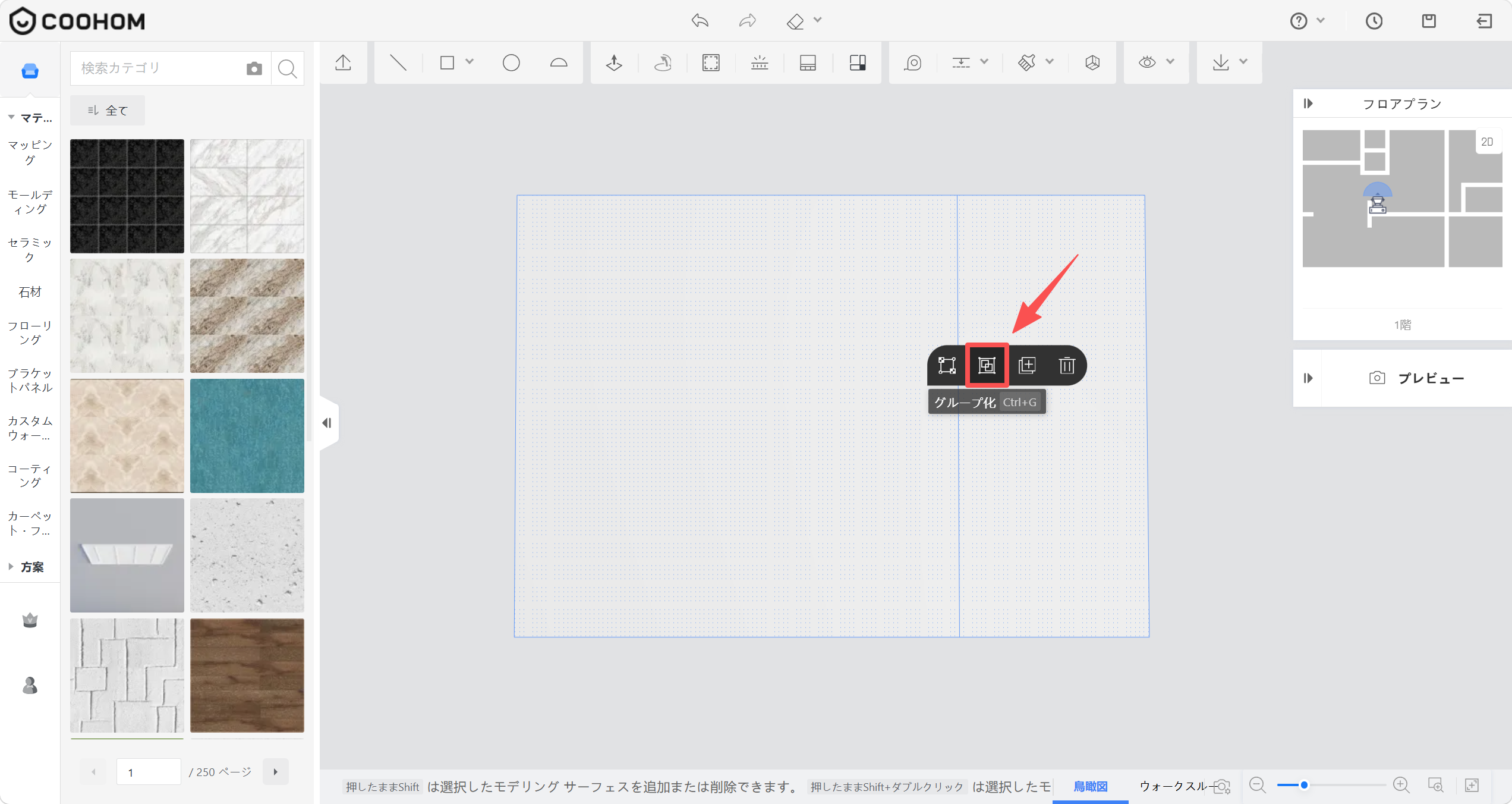Select the eraser clear tool

tap(795, 21)
